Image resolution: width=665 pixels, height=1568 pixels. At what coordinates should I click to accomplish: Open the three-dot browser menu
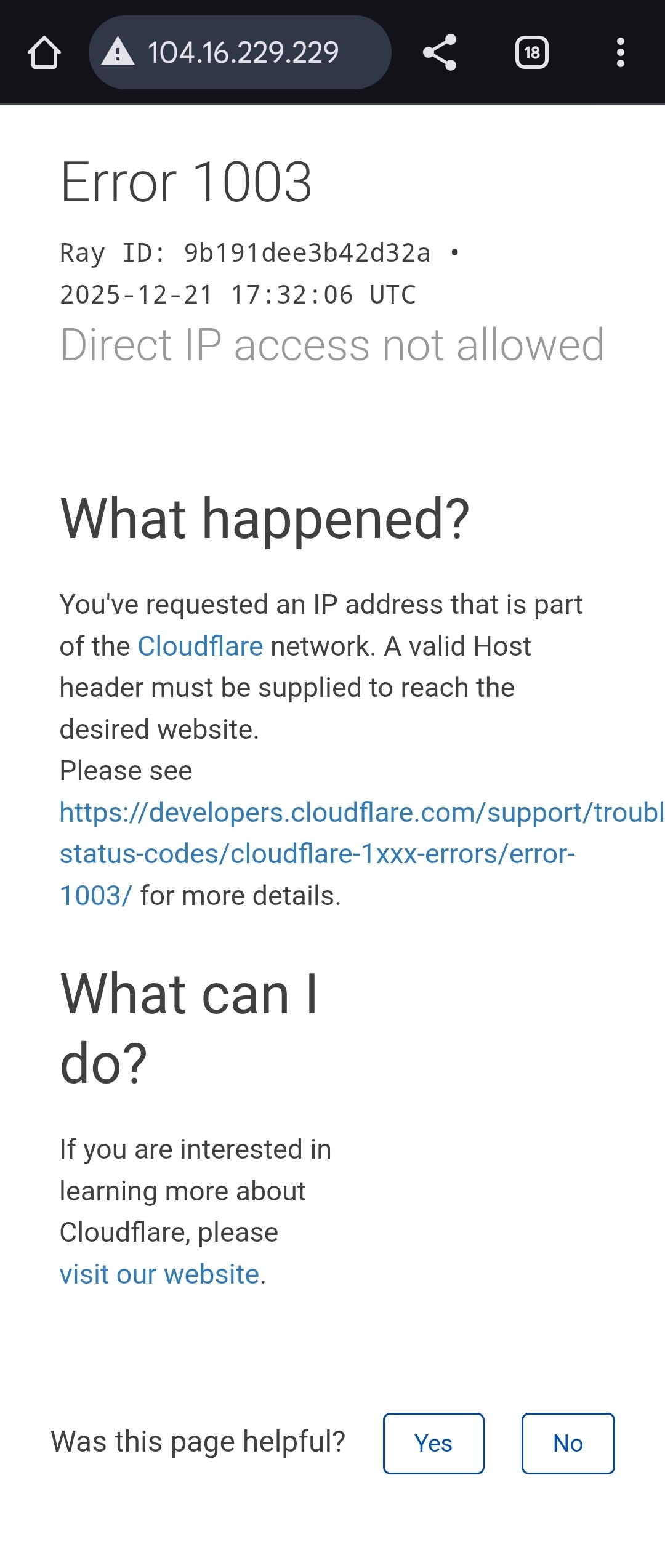coord(621,52)
